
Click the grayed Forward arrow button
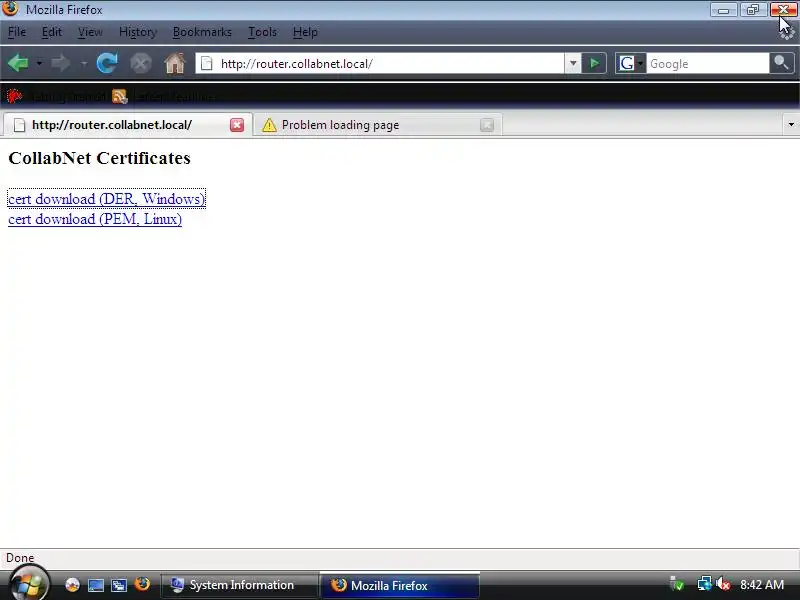pyautogui.click(x=61, y=63)
